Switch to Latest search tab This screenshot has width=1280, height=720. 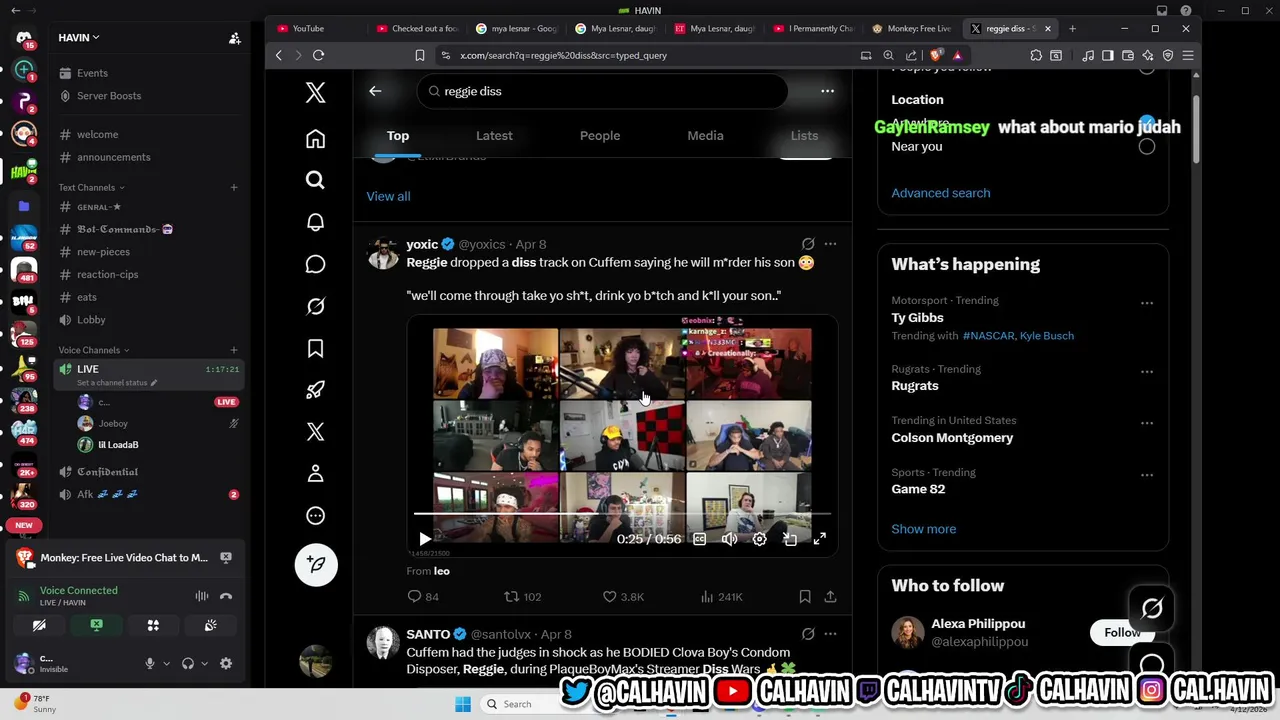pos(494,136)
